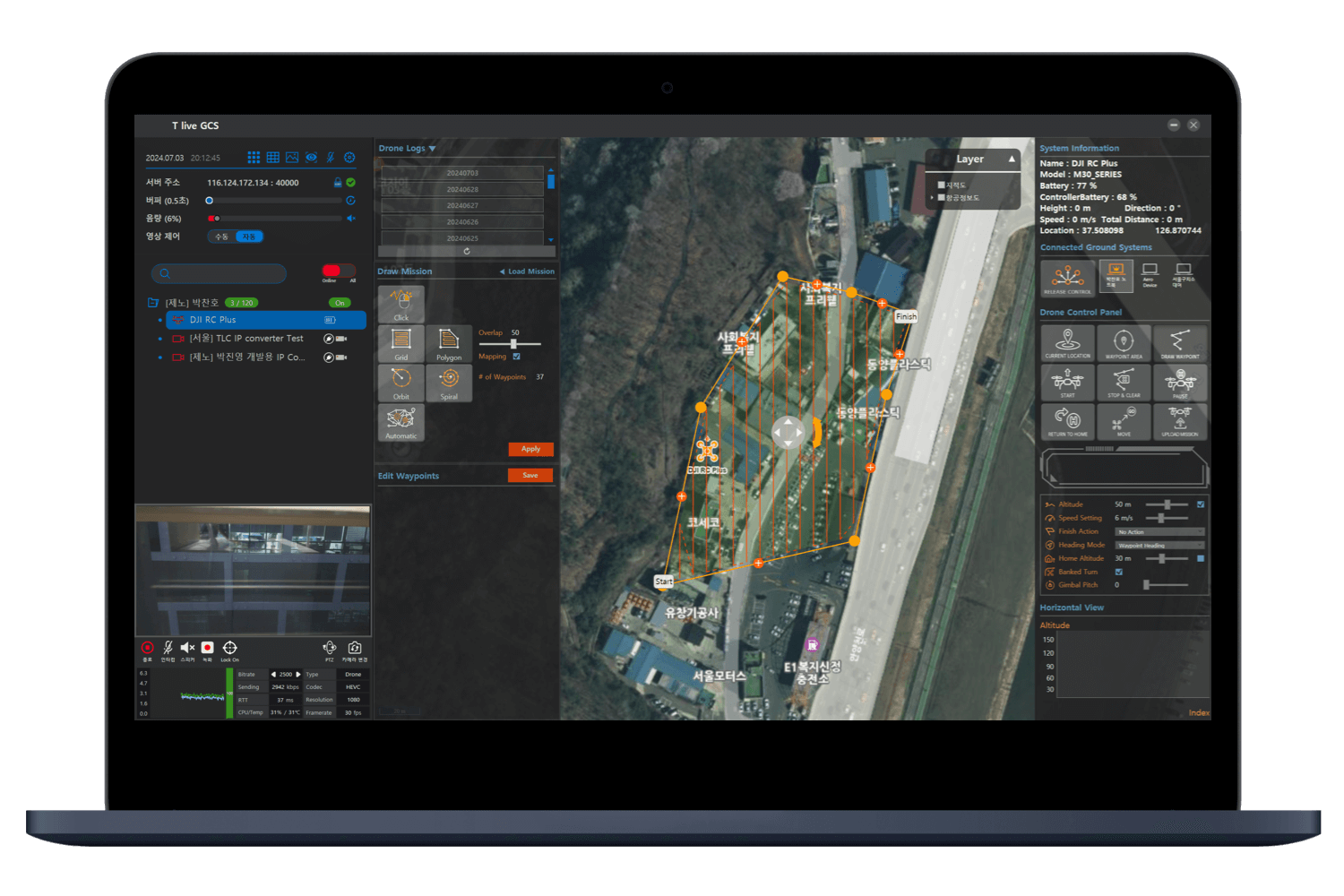Open the settings gear icon

click(x=349, y=158)
